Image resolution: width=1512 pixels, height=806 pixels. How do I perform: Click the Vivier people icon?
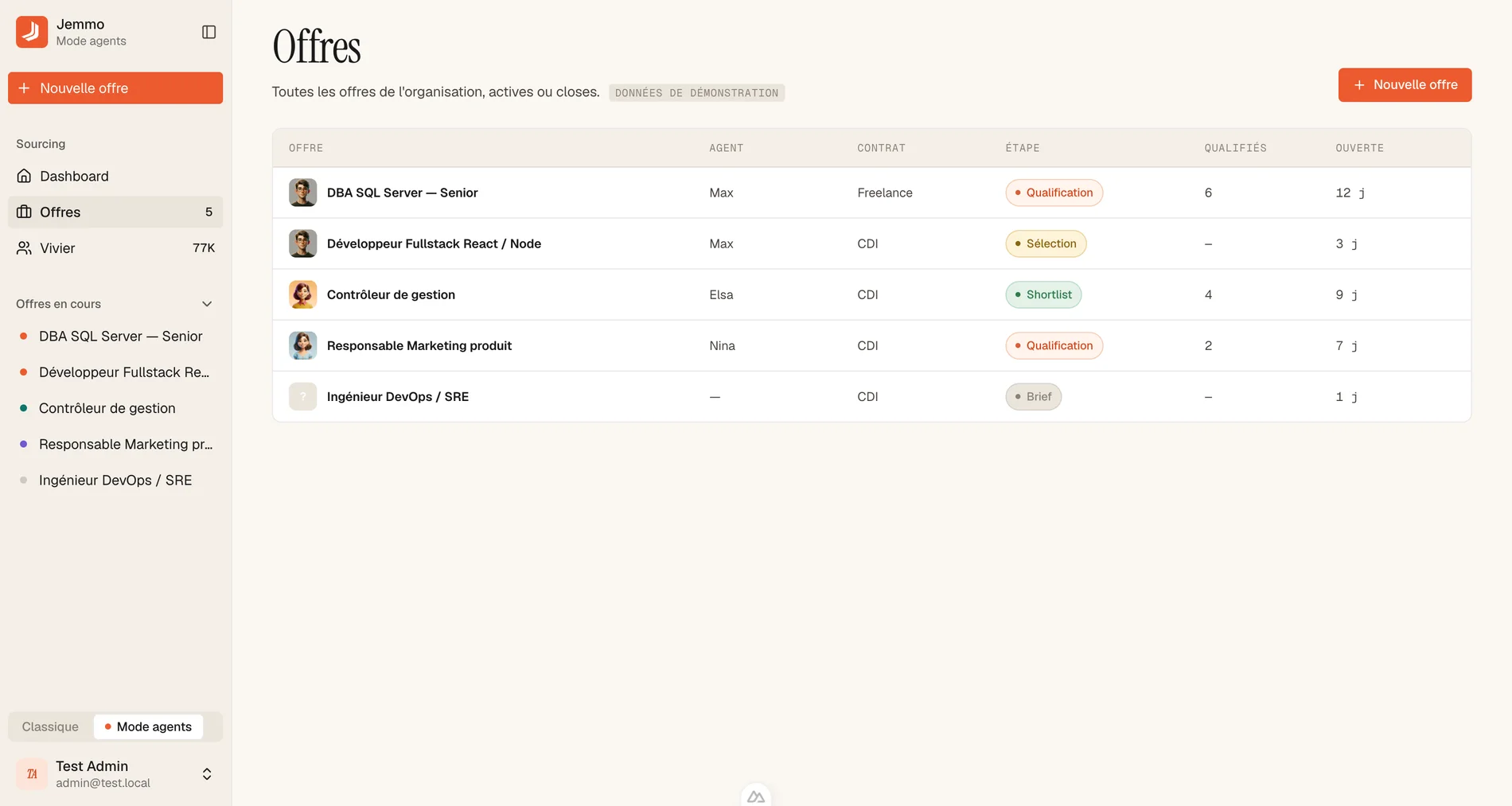click(25, 248)
